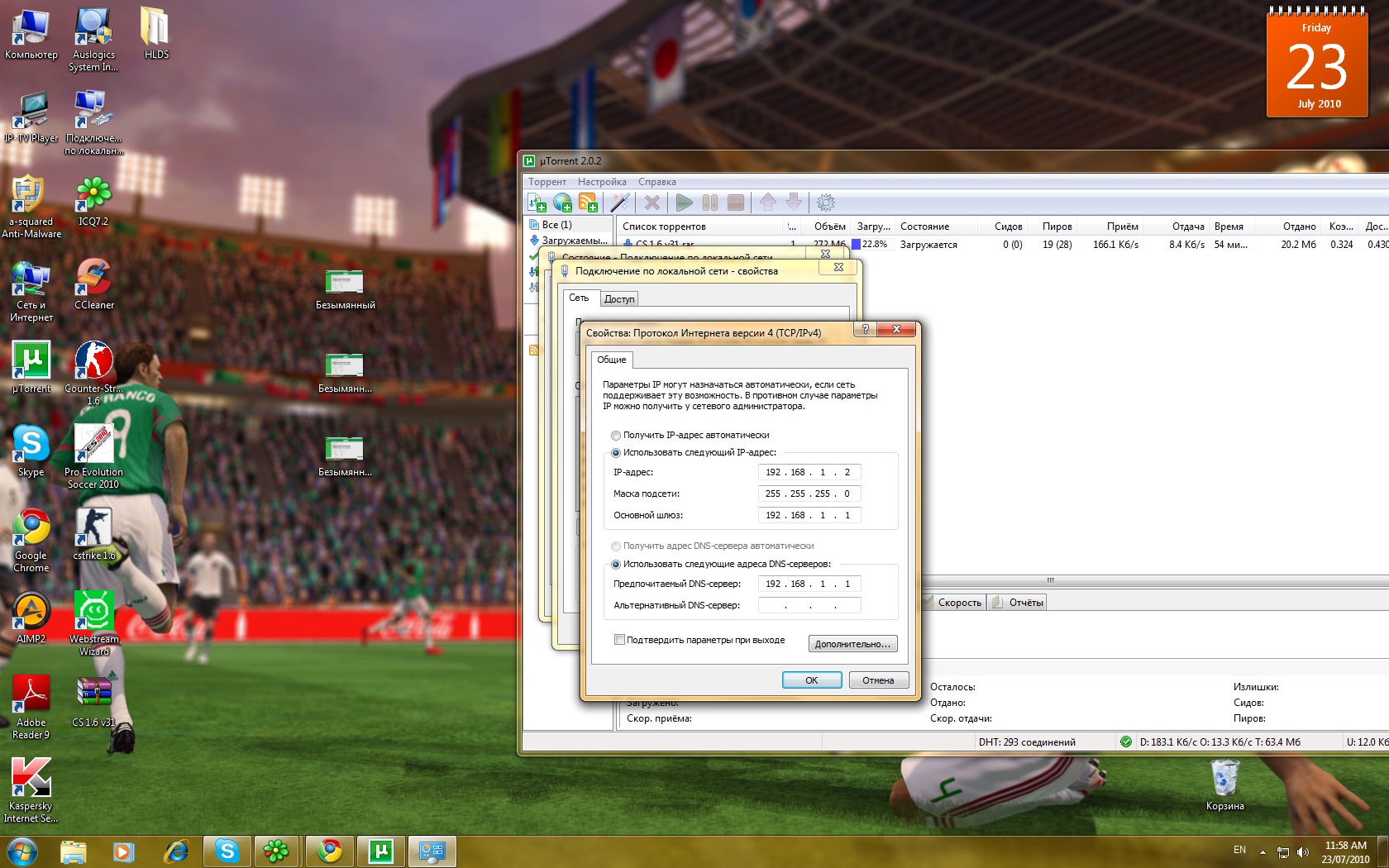Open Pro Evolution Soccer 2010 desktop icon
This screenshot has height=868, width=1389.
93,456
